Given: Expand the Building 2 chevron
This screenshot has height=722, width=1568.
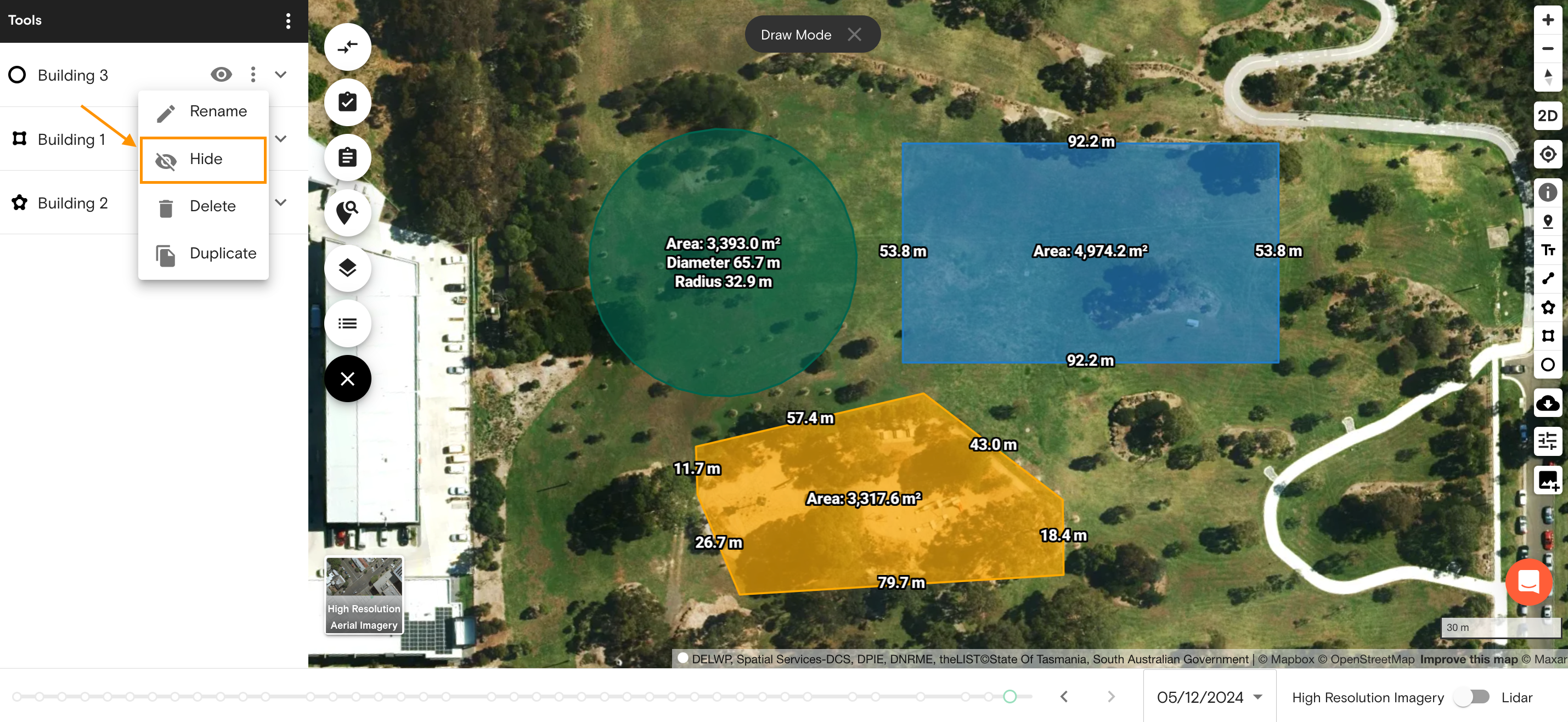Looking at the screenshot, I should pyautogui.click(x=280, y=202).
